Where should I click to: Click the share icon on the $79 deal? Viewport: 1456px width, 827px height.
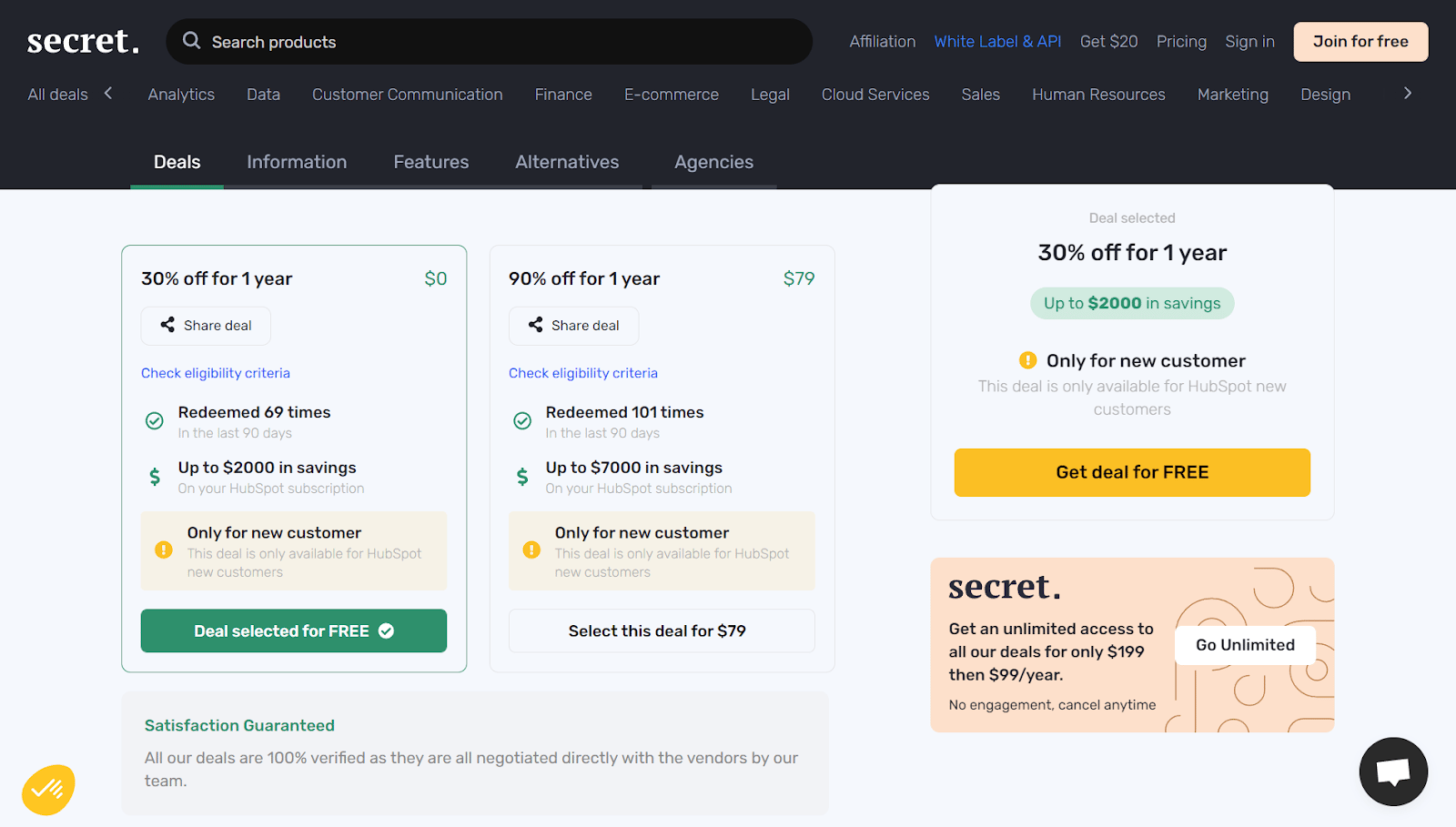(x=534, y=325)
